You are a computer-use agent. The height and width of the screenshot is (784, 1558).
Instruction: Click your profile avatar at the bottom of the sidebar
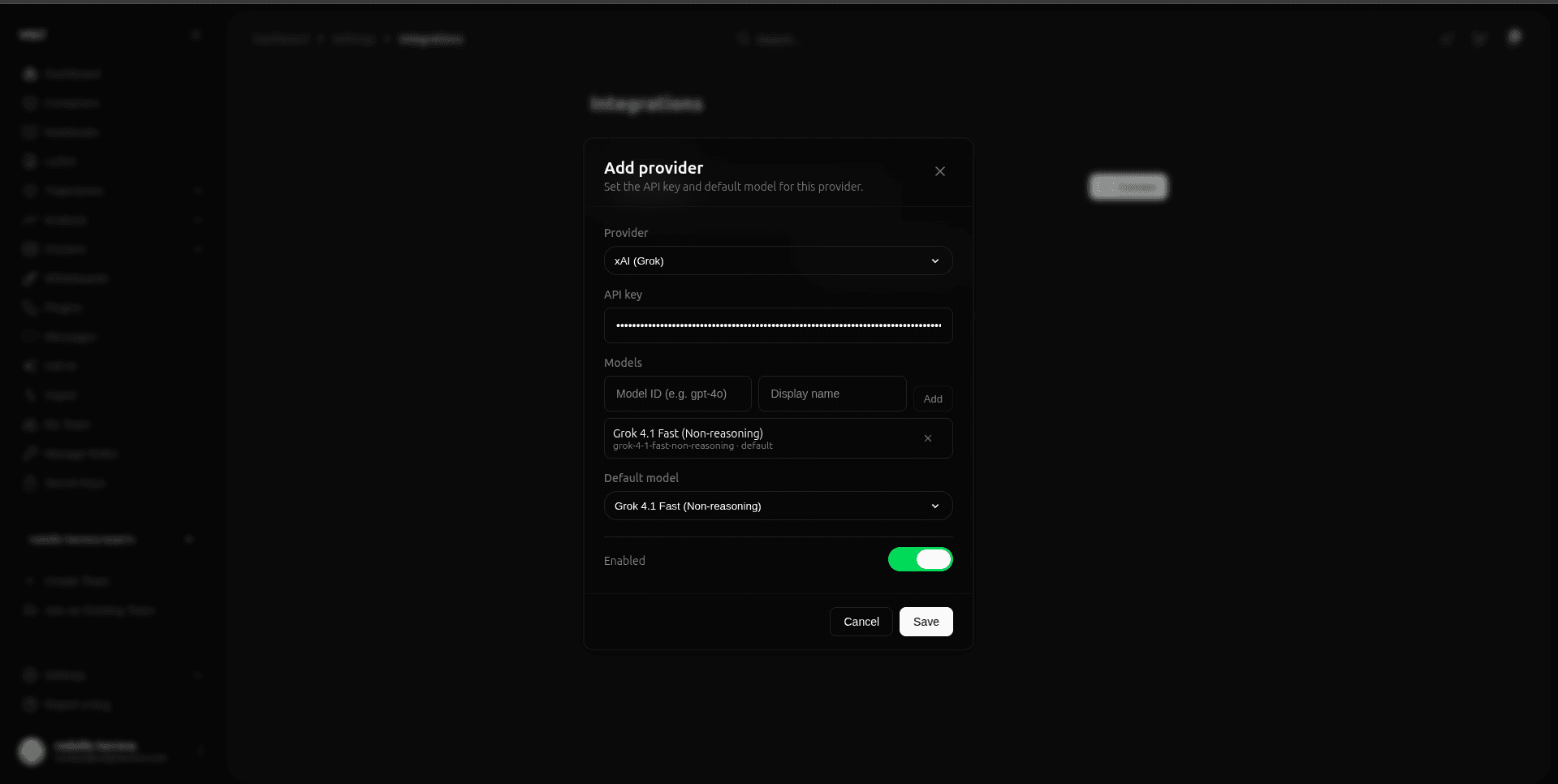click(32, 752)
